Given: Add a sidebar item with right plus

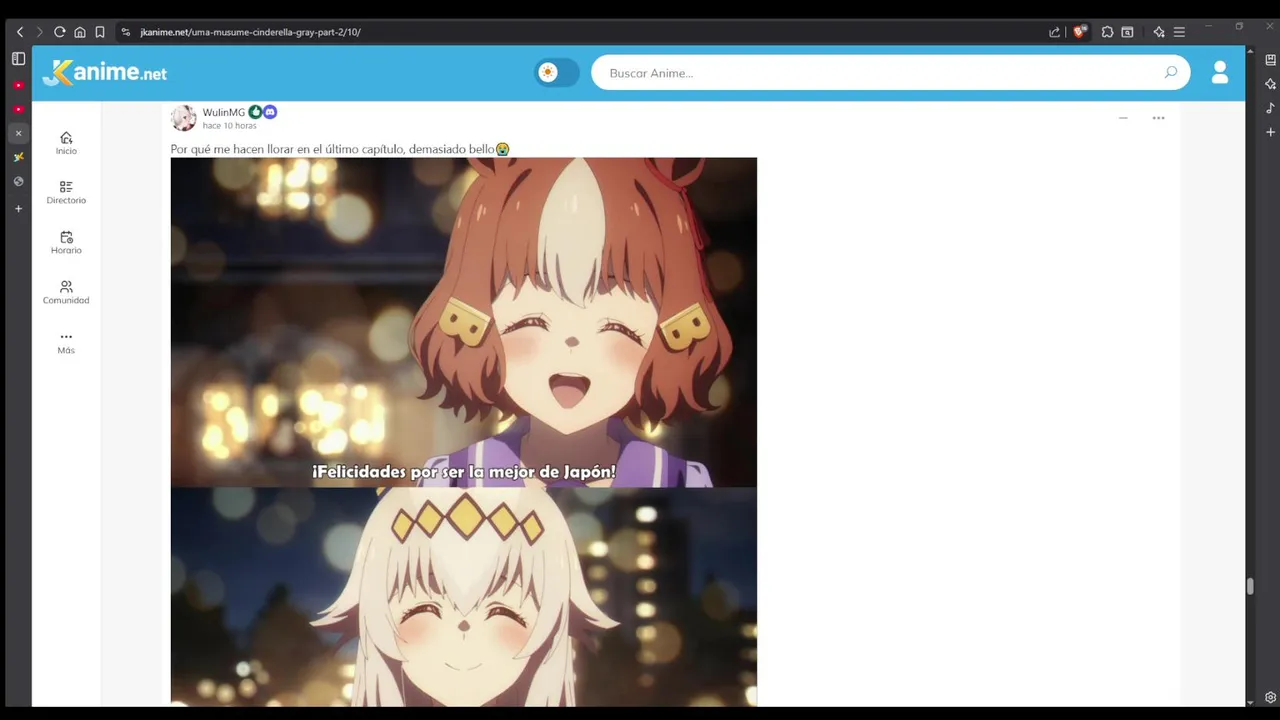Looking at the screenshot, I should click(1270, 132).
